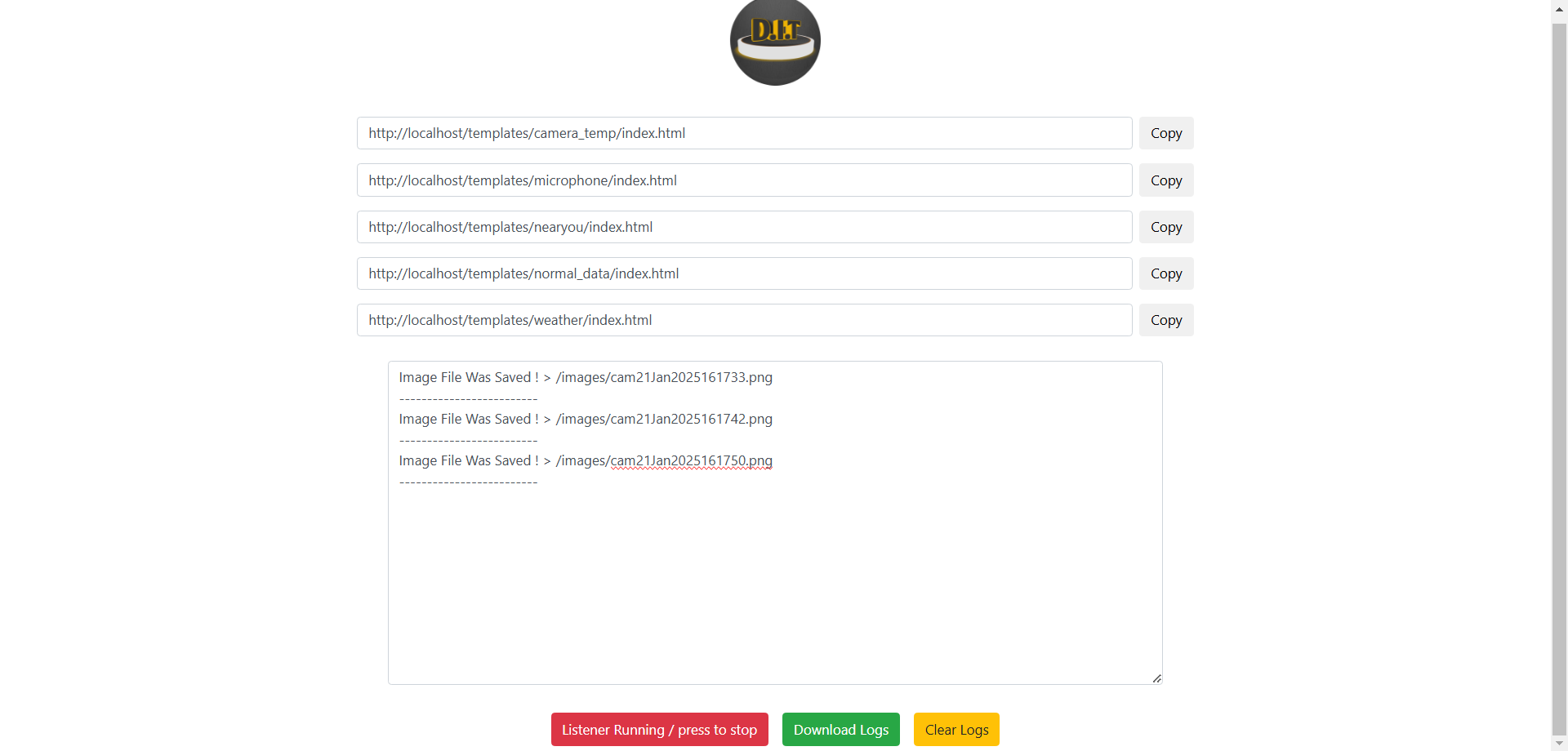
Task: Click the D.I.T circular logo
Action: [774, 41]
